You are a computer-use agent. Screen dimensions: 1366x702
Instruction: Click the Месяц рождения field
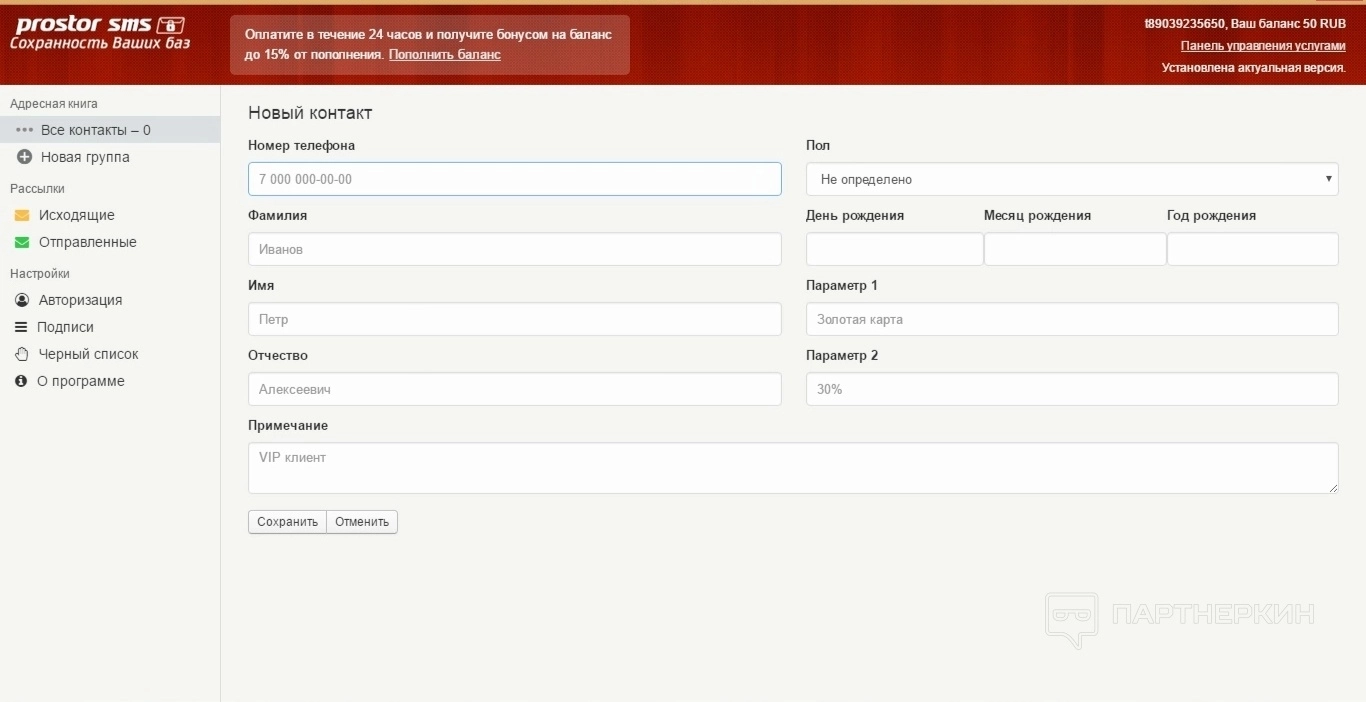[x=1075, y=249]
